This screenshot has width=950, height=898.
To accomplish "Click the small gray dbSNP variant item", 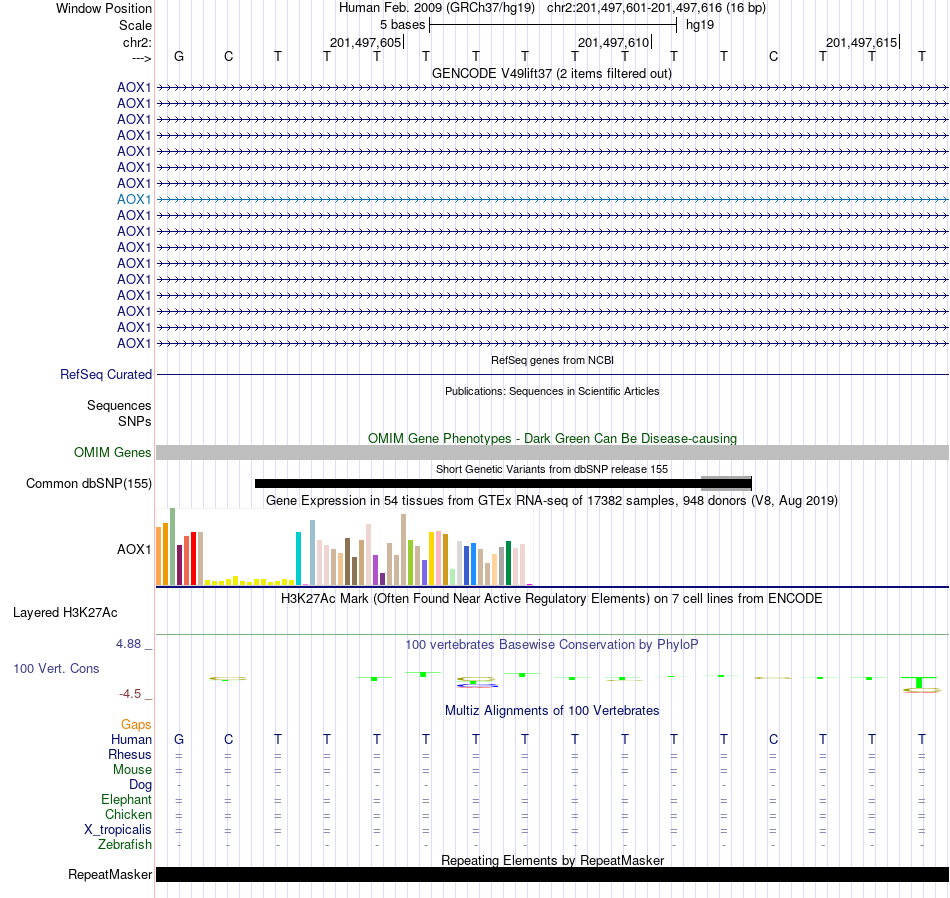I will tap(726, 484).
